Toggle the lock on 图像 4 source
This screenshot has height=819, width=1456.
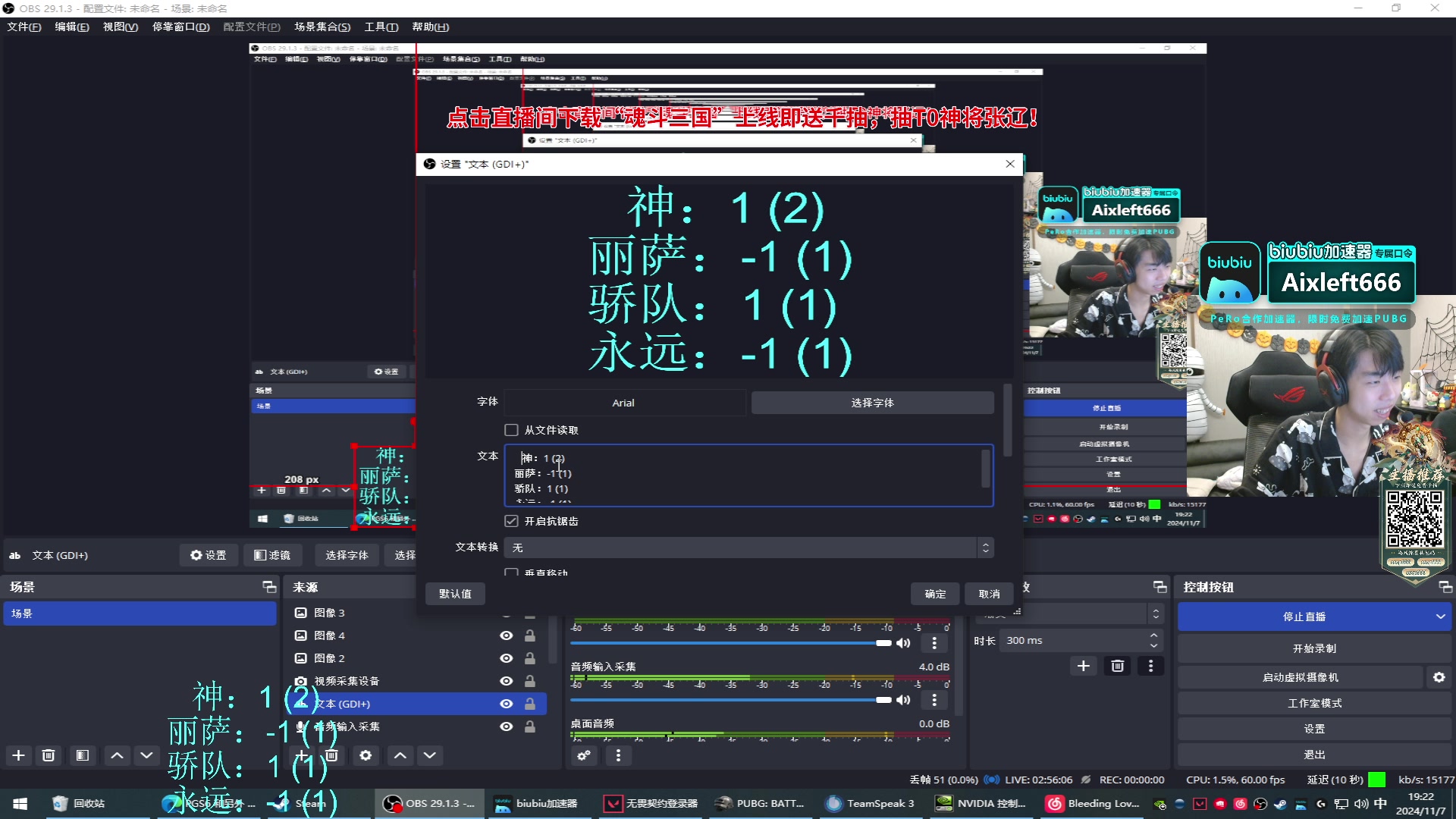[530, 635]
